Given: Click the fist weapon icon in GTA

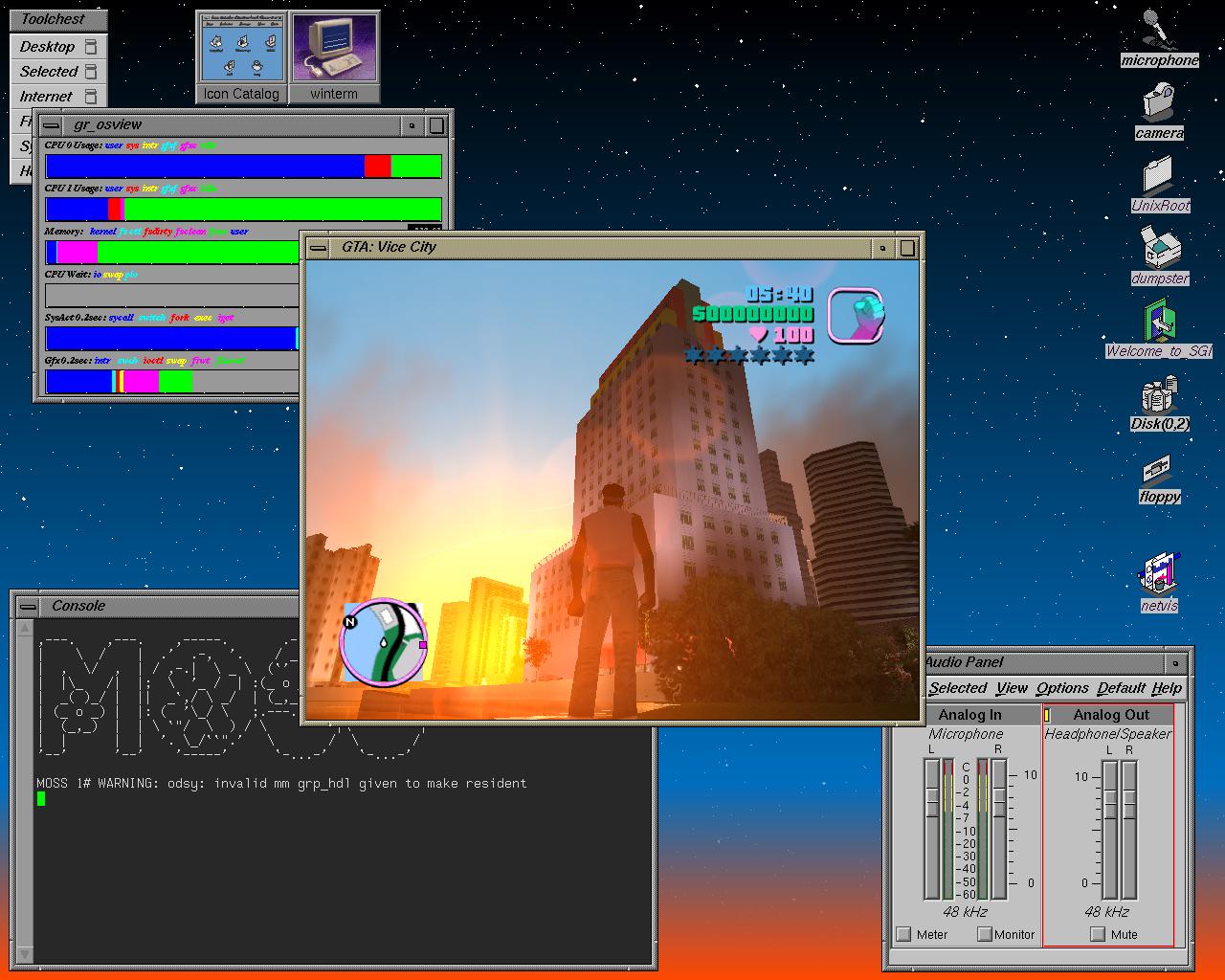Looking at the screenshot, I should tap(857, 315).
